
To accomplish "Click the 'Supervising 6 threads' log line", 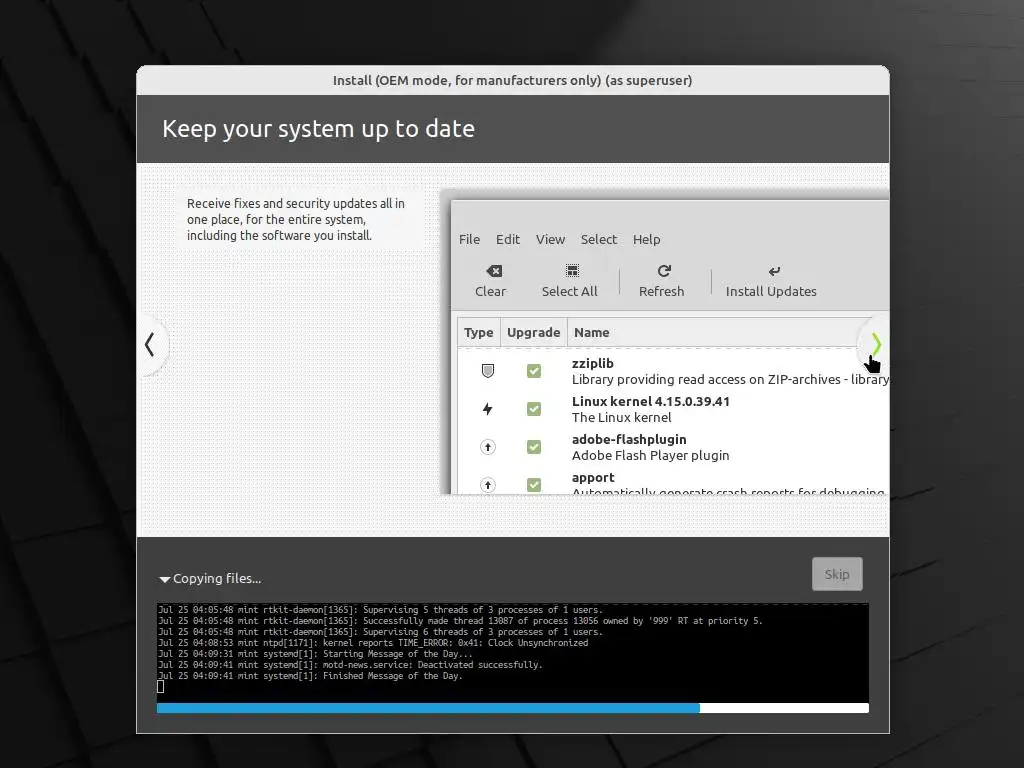I will coord(380,632).
